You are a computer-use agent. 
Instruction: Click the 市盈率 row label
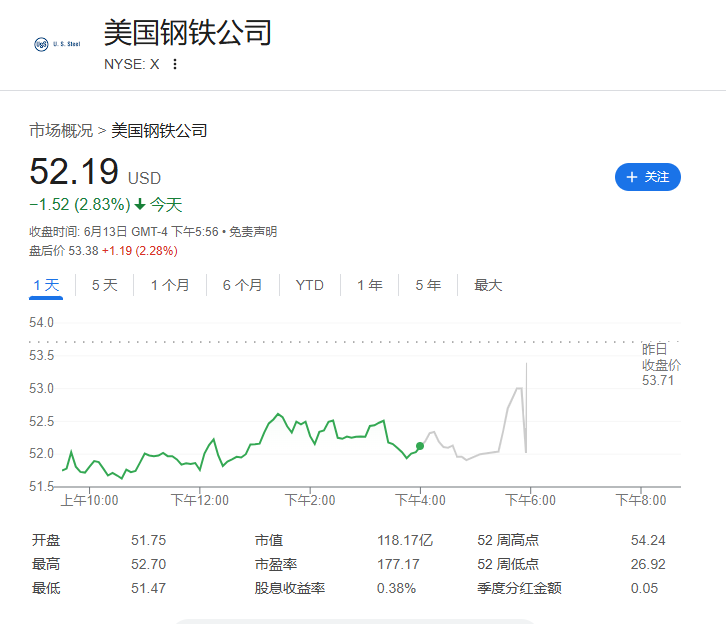275,564
